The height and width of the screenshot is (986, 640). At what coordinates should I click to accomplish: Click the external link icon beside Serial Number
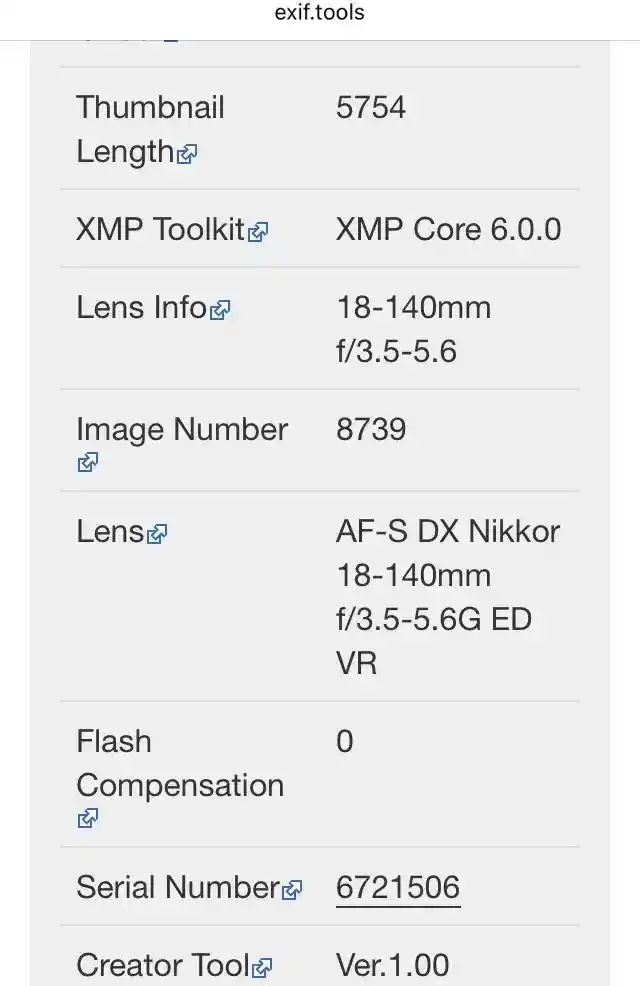click(292, 890)
